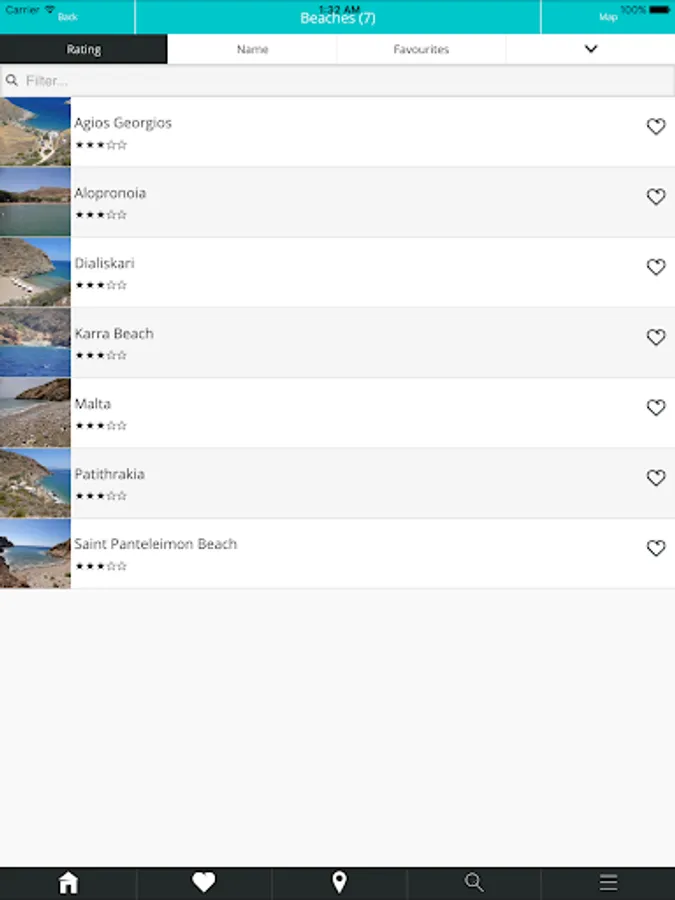Open the hamburger menu in bottom bar
This screenshot has width=675, height=900.
click(x=608, y=882)
